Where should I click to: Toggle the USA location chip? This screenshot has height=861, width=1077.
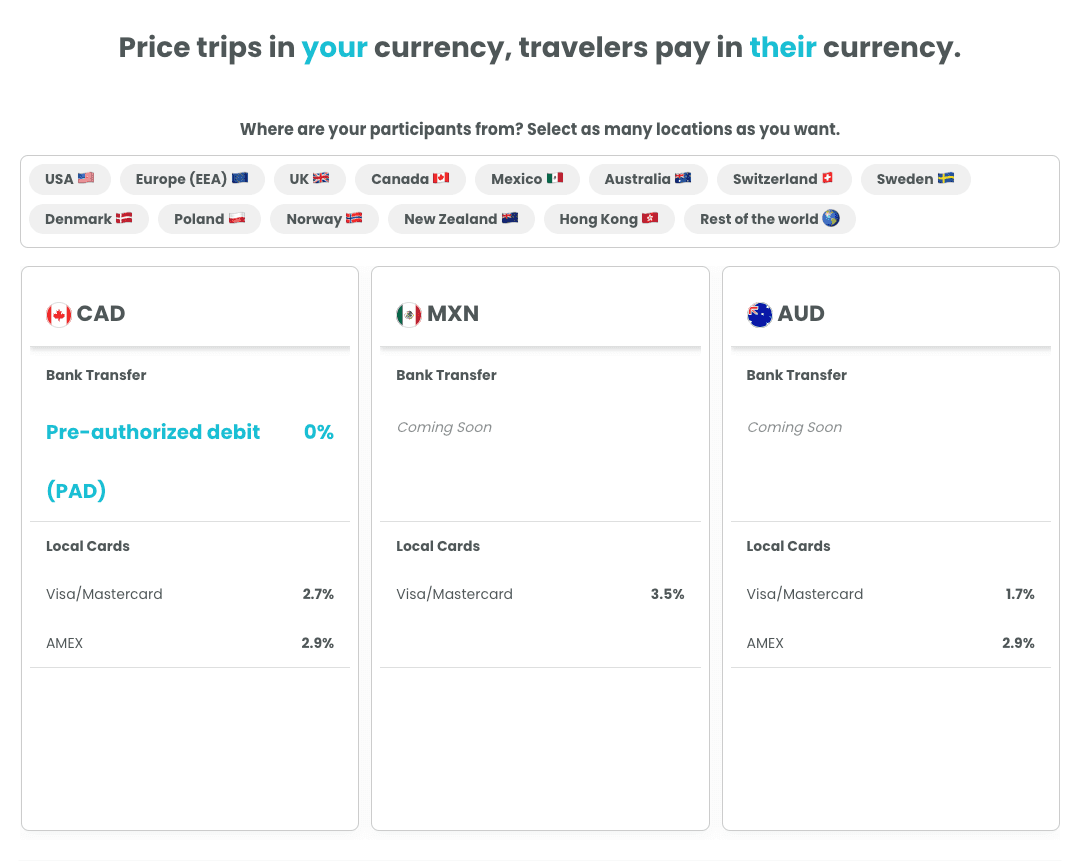click(x=70, y=179)
